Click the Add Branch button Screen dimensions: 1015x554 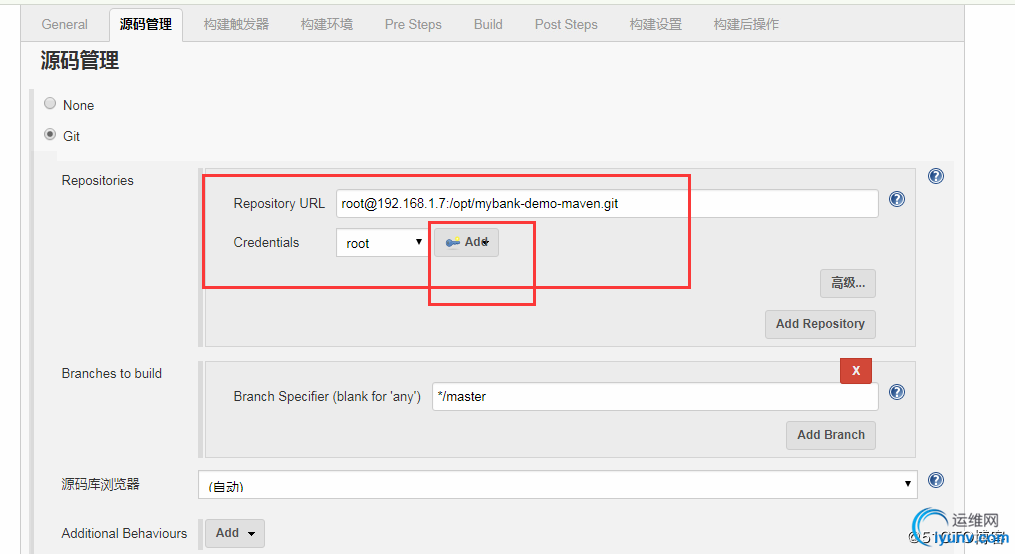(x=831, y=435)
